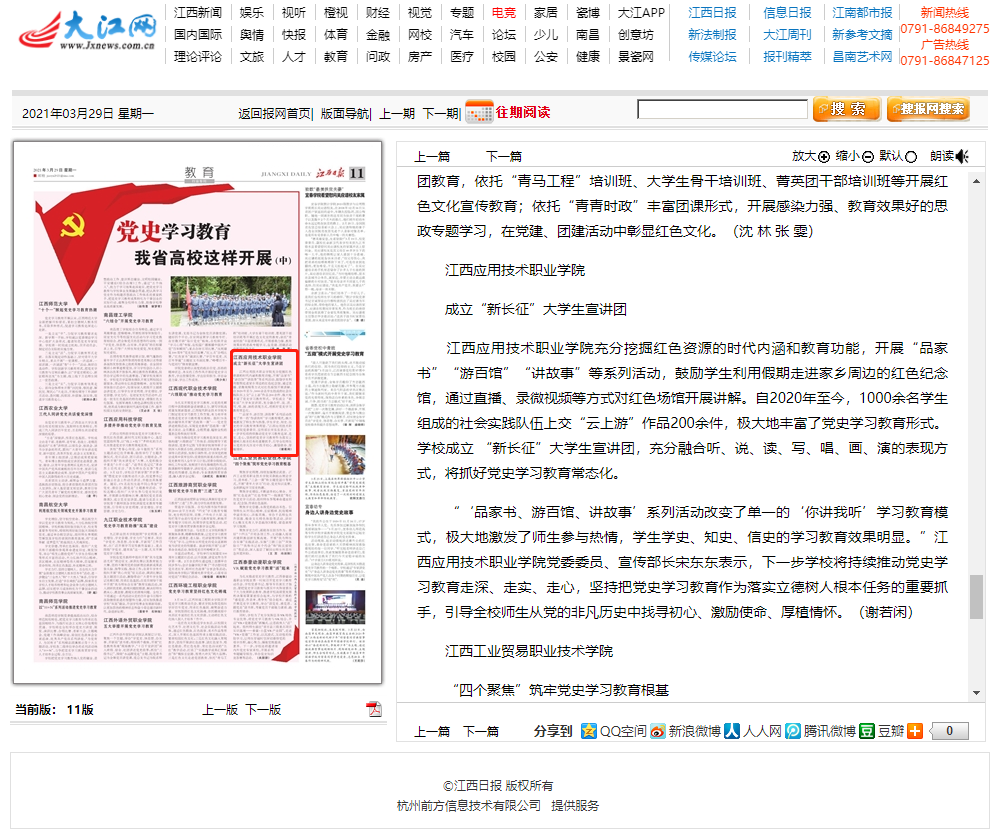Click the soldiers group photo on page thumbnail
Viewport: 991px width, 831px height.
pos(231,301)
